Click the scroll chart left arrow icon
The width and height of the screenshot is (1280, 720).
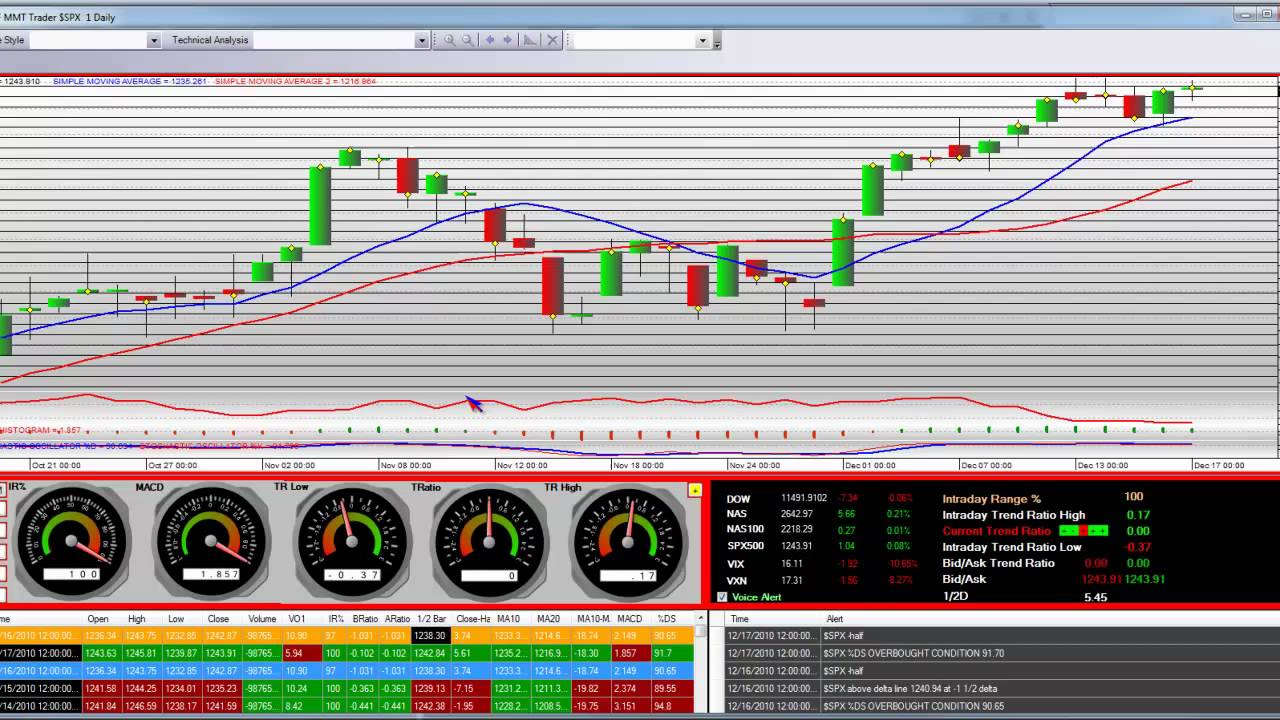(490, 40)
